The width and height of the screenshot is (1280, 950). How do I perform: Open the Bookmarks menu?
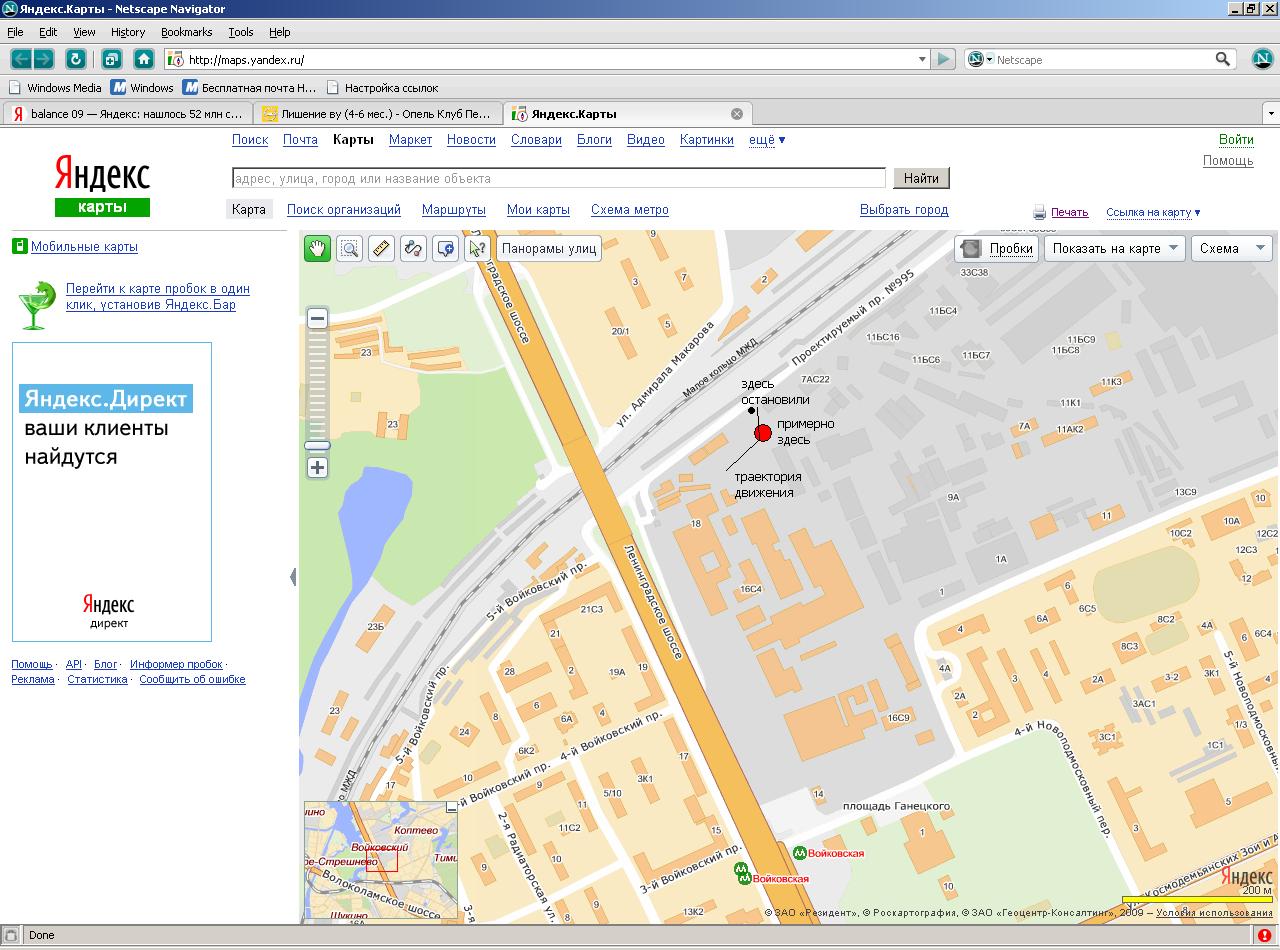tap(186, 32)
